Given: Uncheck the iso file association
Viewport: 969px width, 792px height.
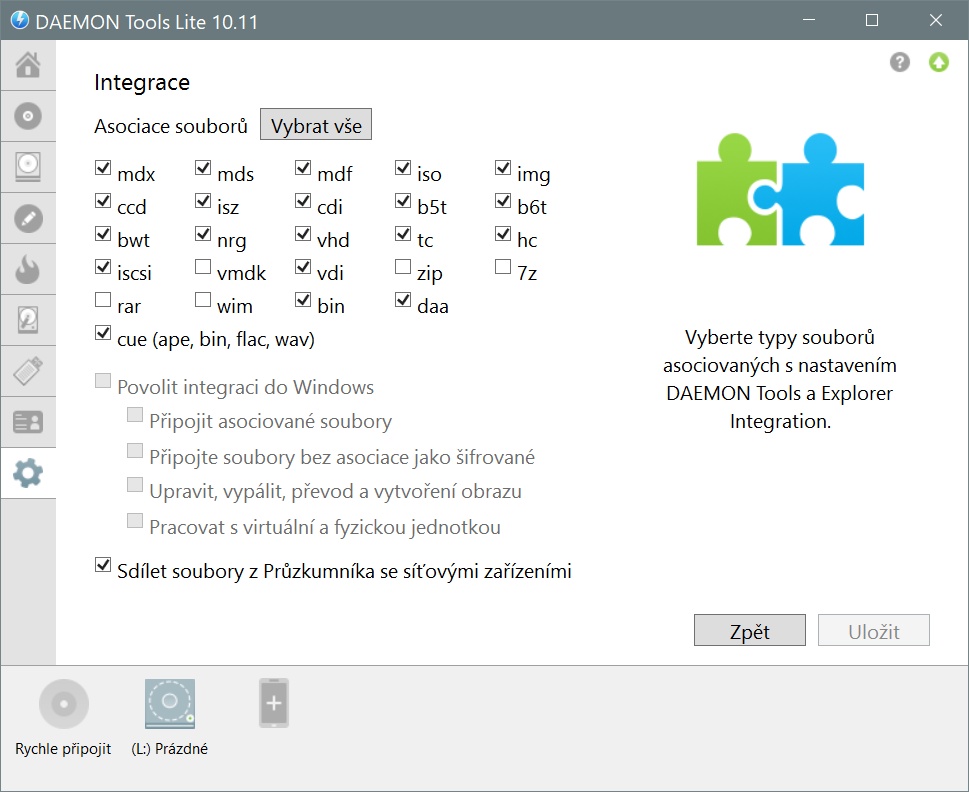Looking at the screenshot, I should 403,167.
